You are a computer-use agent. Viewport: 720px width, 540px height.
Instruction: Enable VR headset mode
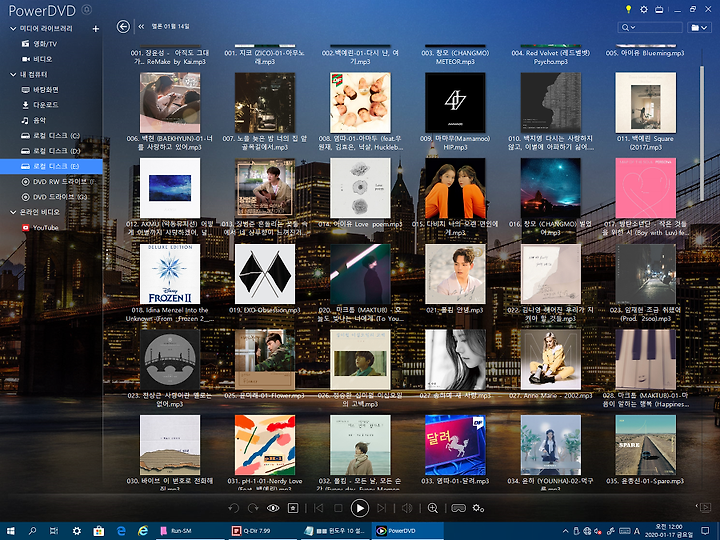tap(458, 508)
